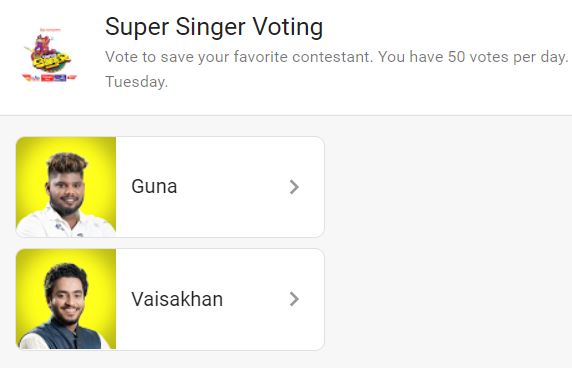Click the Super Singer Voting heading
This screenshot has width=572, height=368.
click(x=214, y=27)
